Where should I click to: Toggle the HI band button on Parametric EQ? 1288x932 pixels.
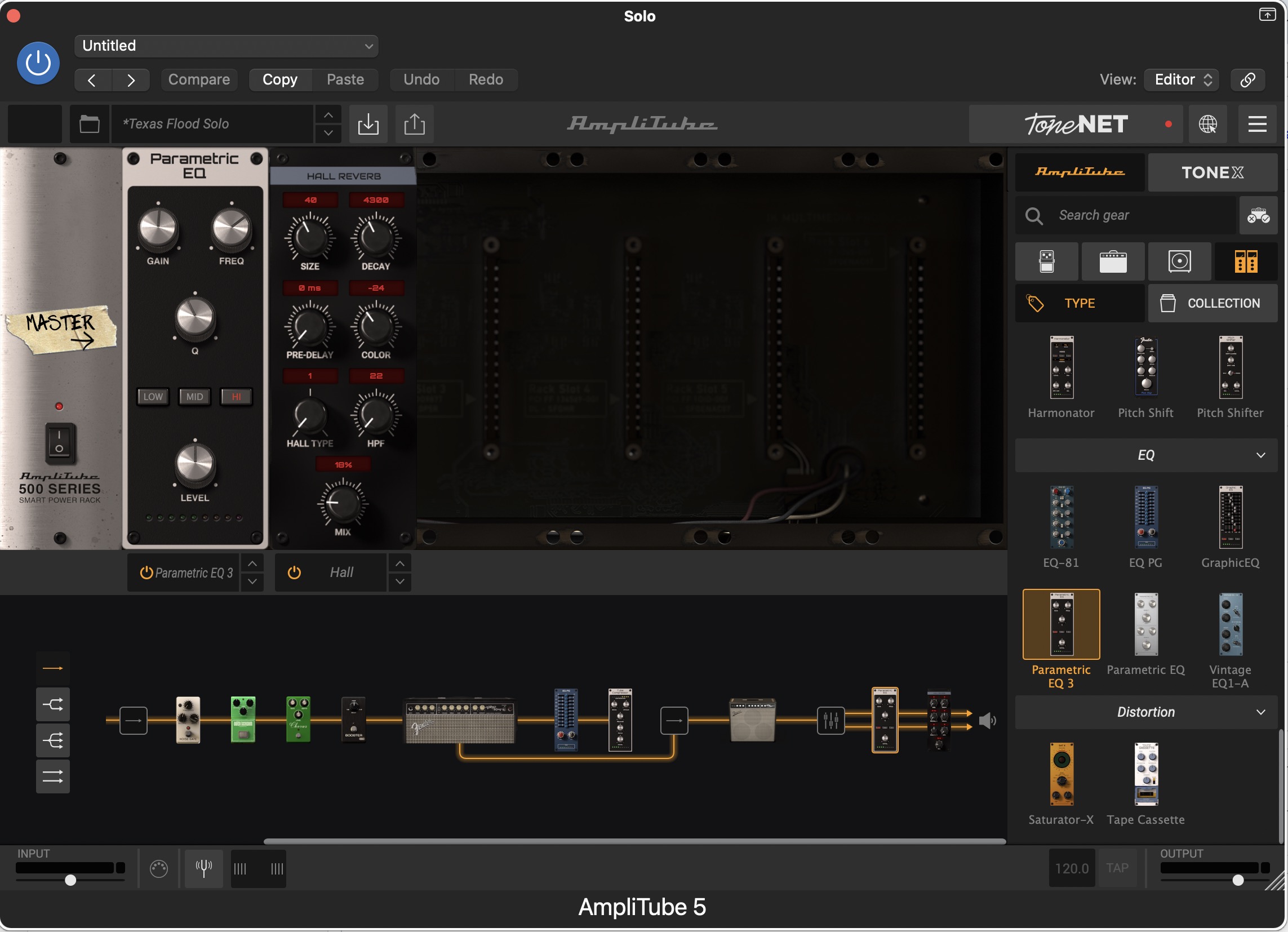[236, 397]
